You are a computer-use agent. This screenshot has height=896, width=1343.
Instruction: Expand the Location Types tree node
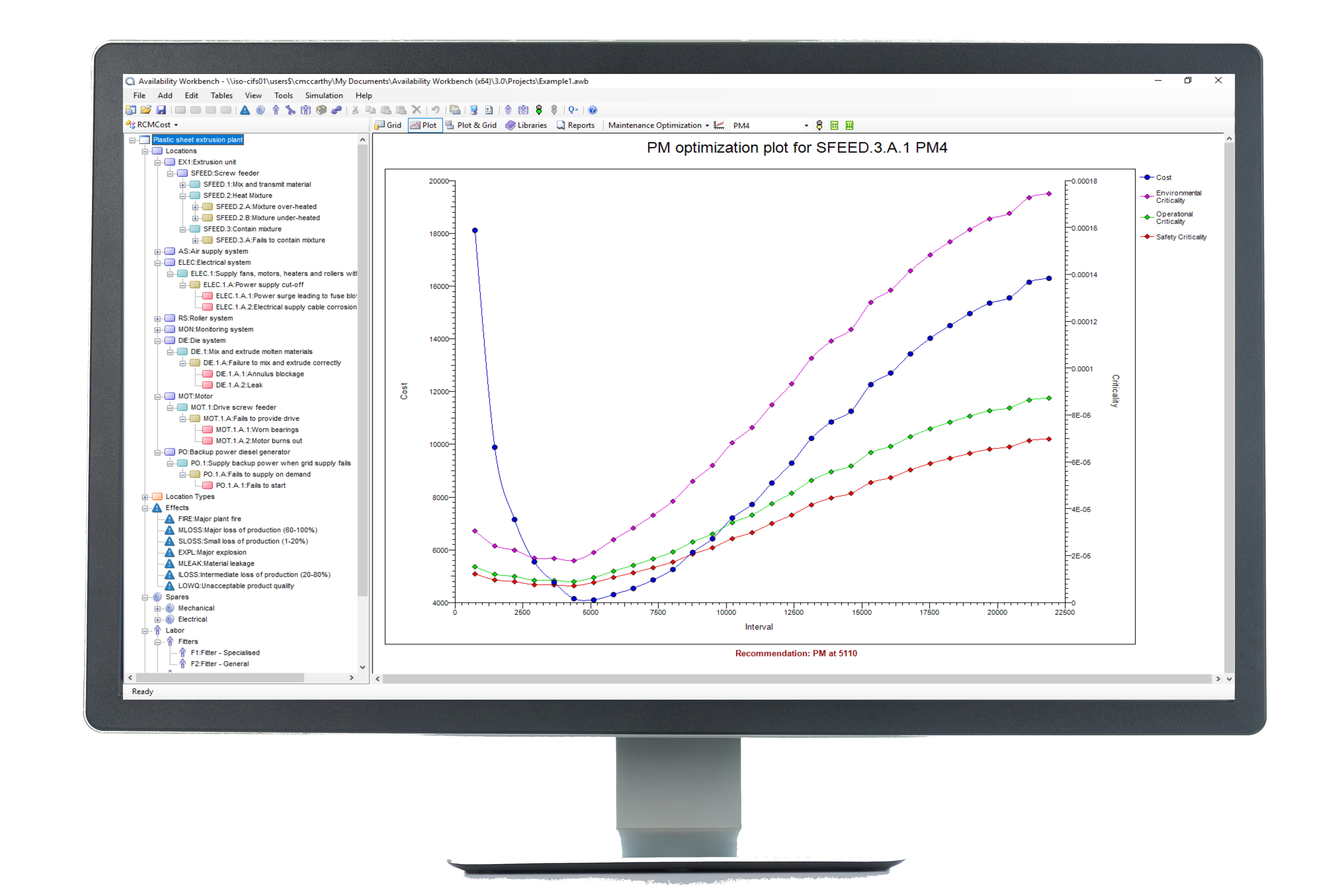(145, 497)
